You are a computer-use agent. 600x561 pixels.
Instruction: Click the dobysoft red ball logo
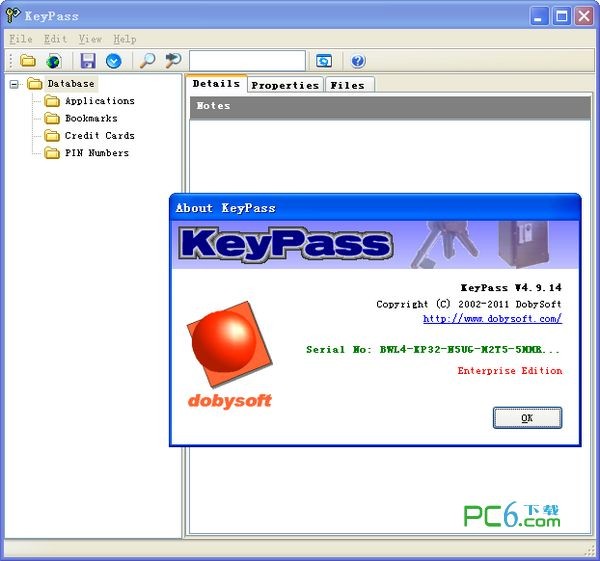tap(229, 344)
